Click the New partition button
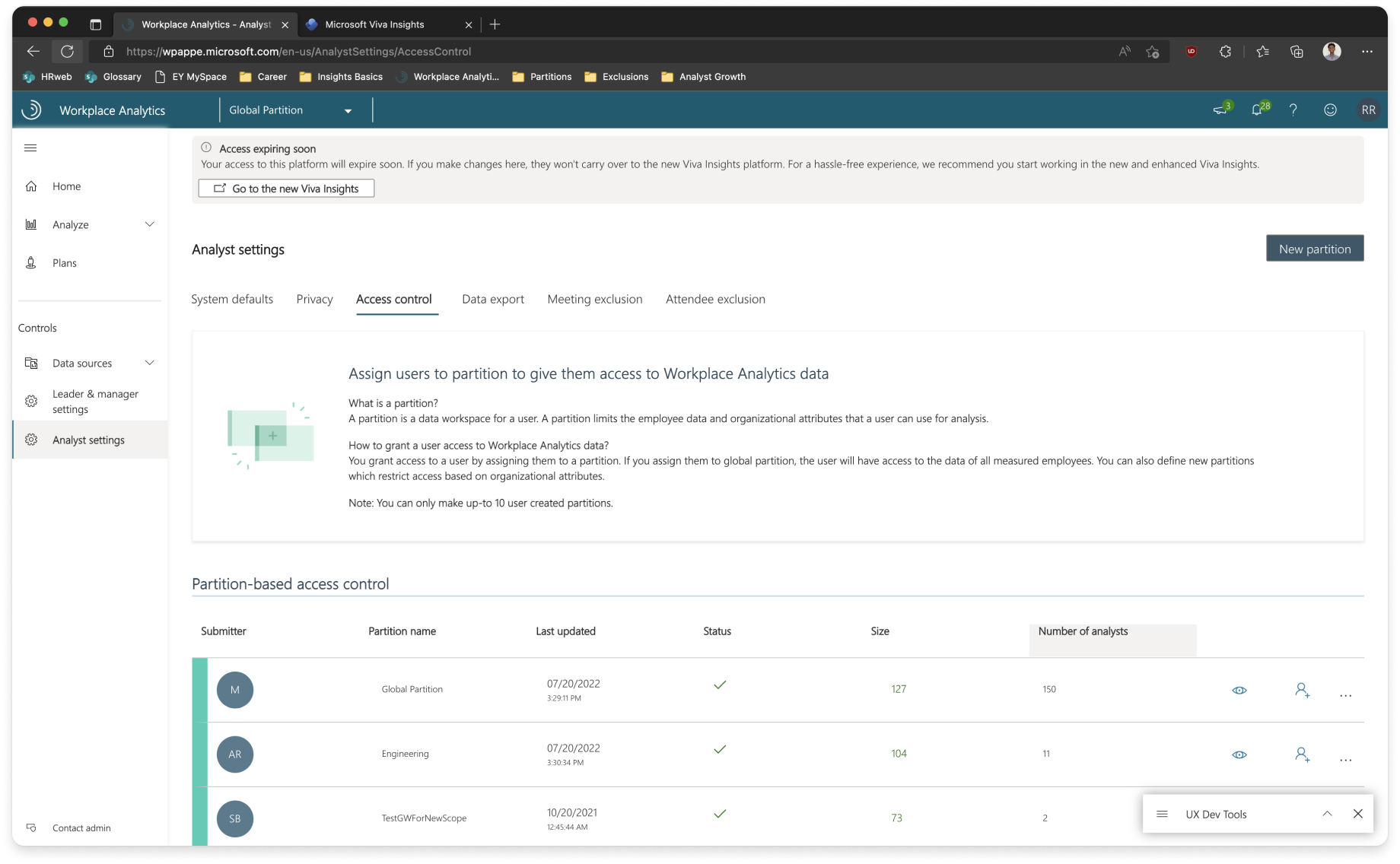Viewport: 1400px width, 864px height. 1314,249
